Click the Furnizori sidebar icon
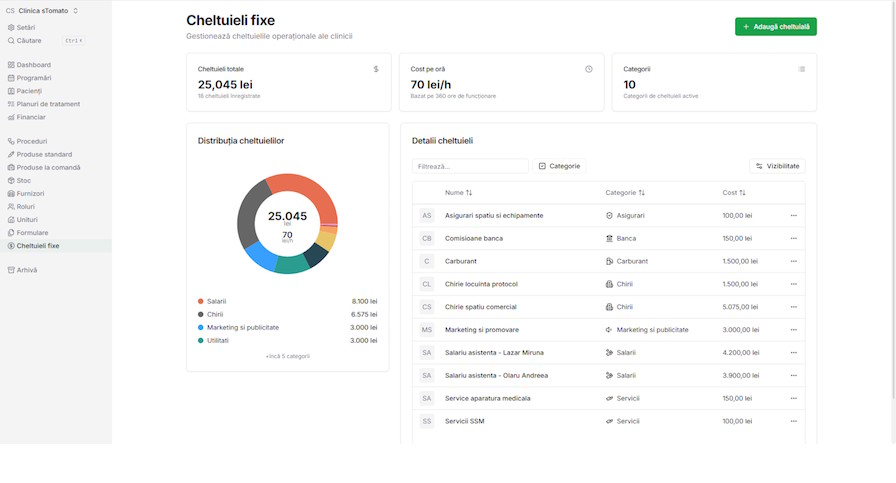The height and width of the screenshot is (483, 896). (x=11, y=194)
